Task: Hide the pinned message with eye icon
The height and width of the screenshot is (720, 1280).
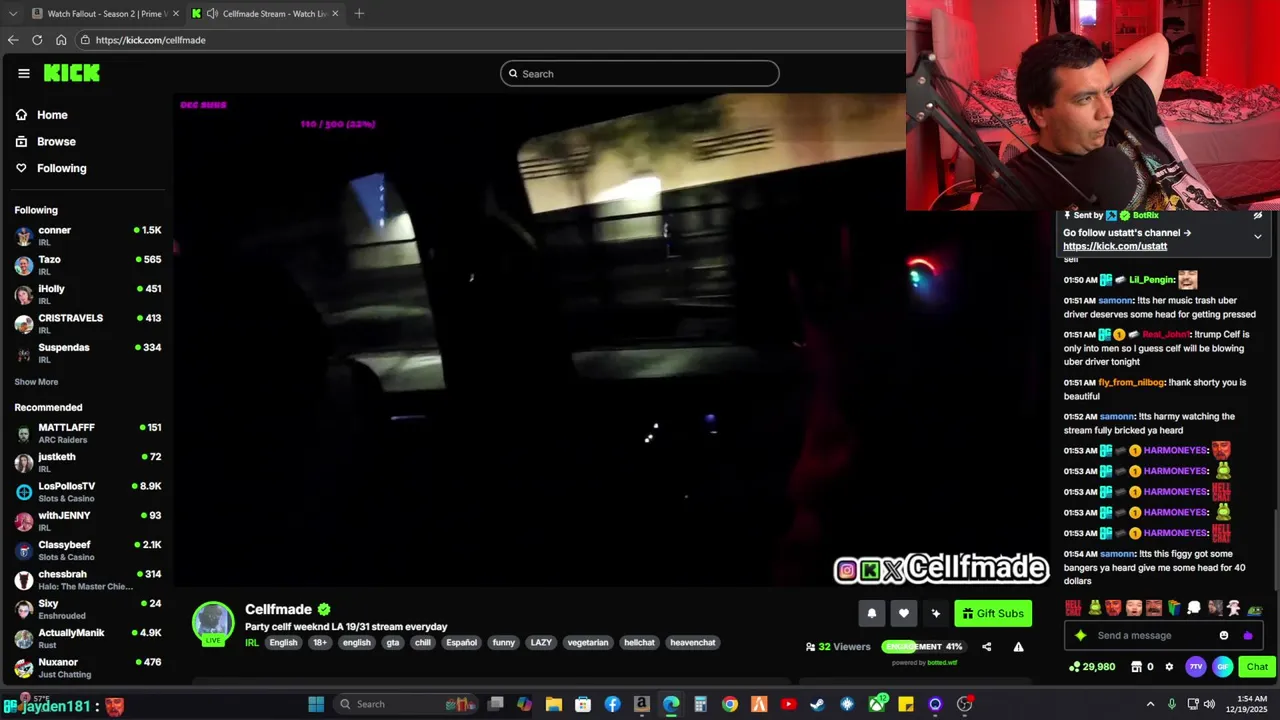Action: click(x=1257, y=215)
